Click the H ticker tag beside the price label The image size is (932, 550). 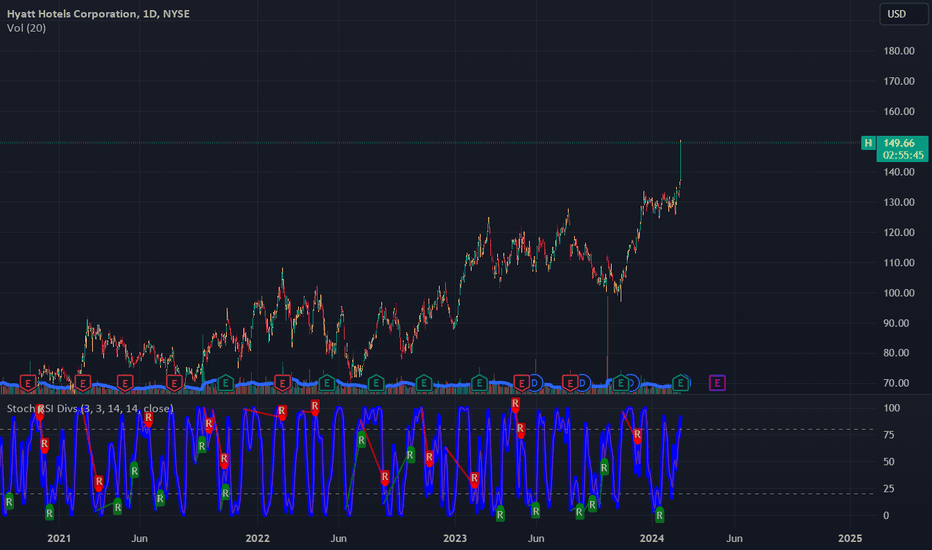pyautogui.click(x=868, y=143)
